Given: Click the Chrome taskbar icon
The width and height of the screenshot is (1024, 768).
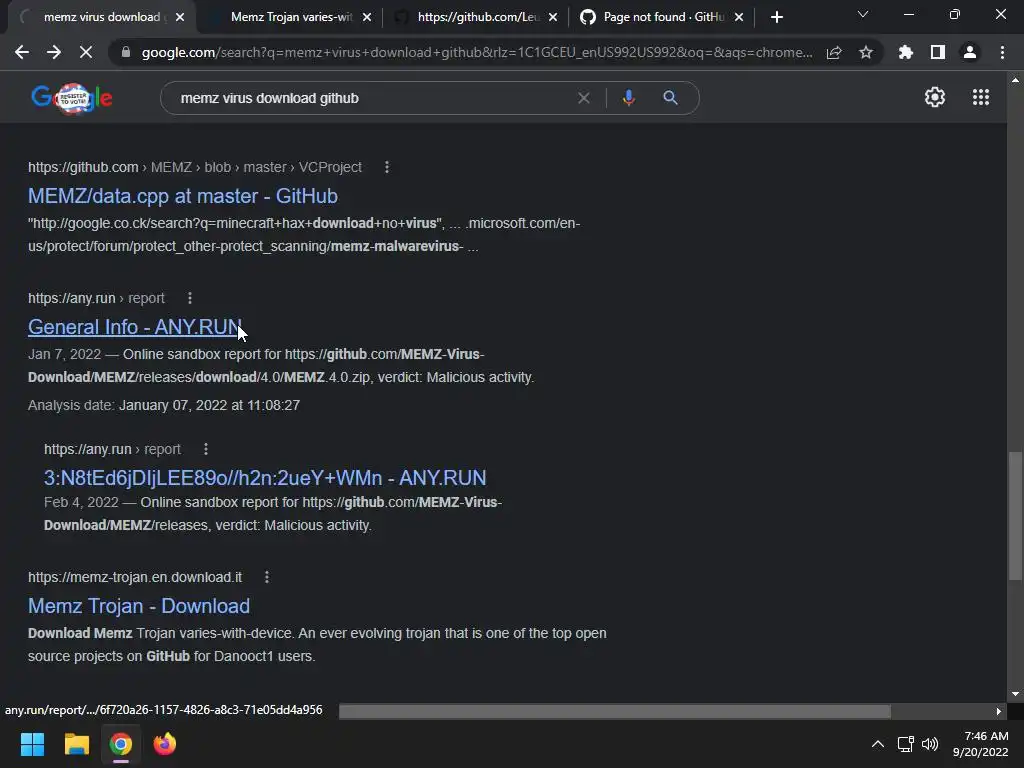Looking at the screenshot, I should [x=120, y=744].
